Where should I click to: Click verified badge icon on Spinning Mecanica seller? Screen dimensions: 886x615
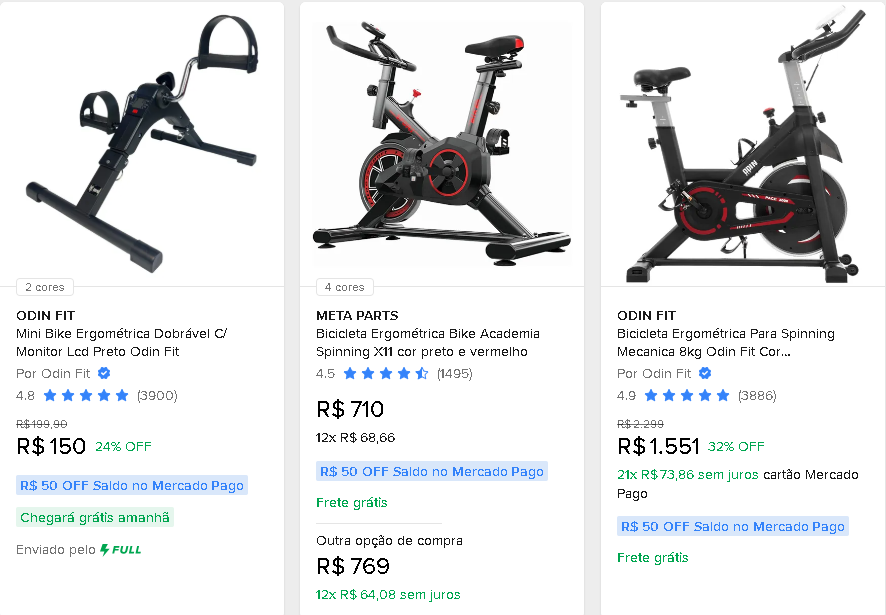click(x=705, y=373)
